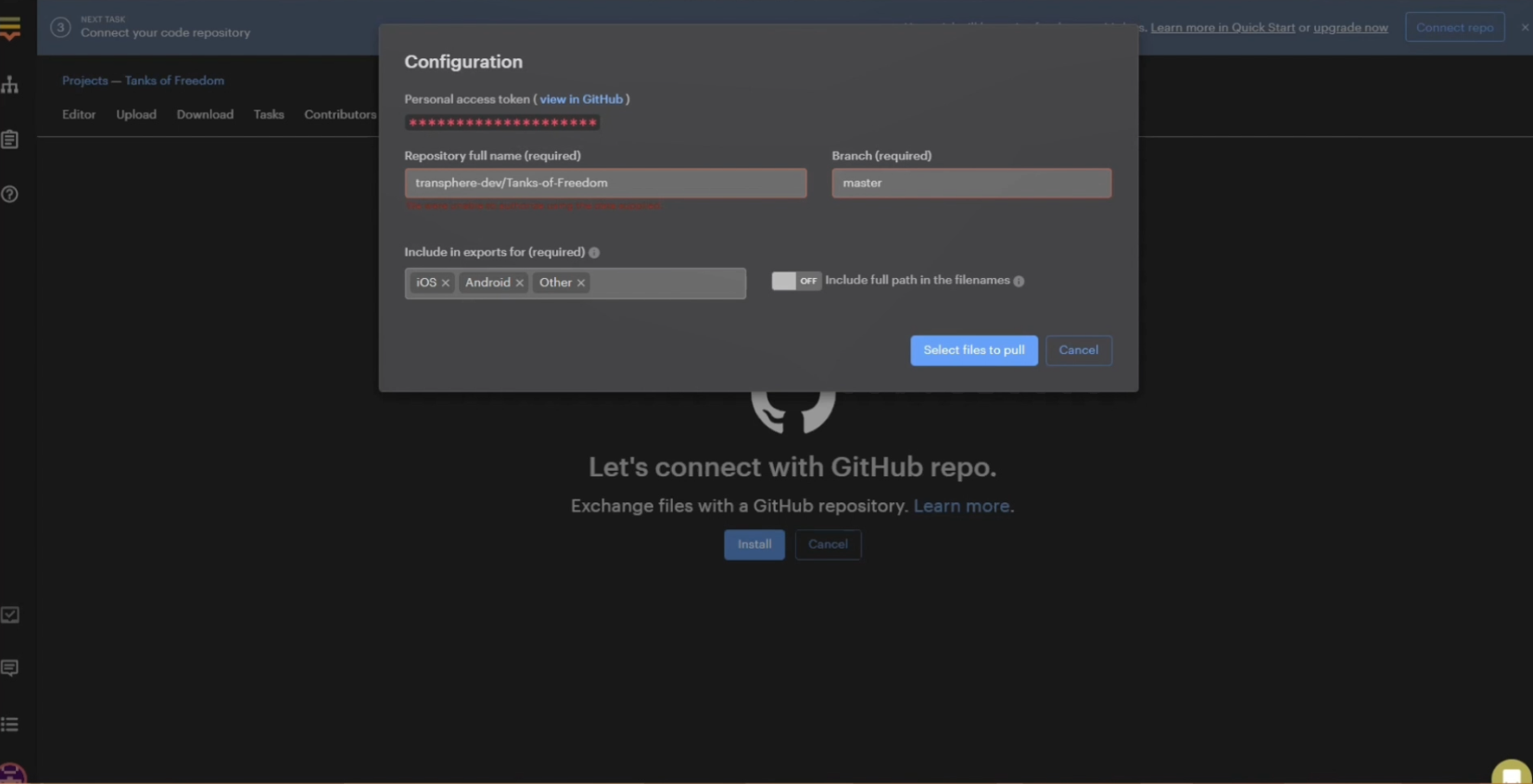
Task: Remove the Other tag from exports
Action: [581, 283]
